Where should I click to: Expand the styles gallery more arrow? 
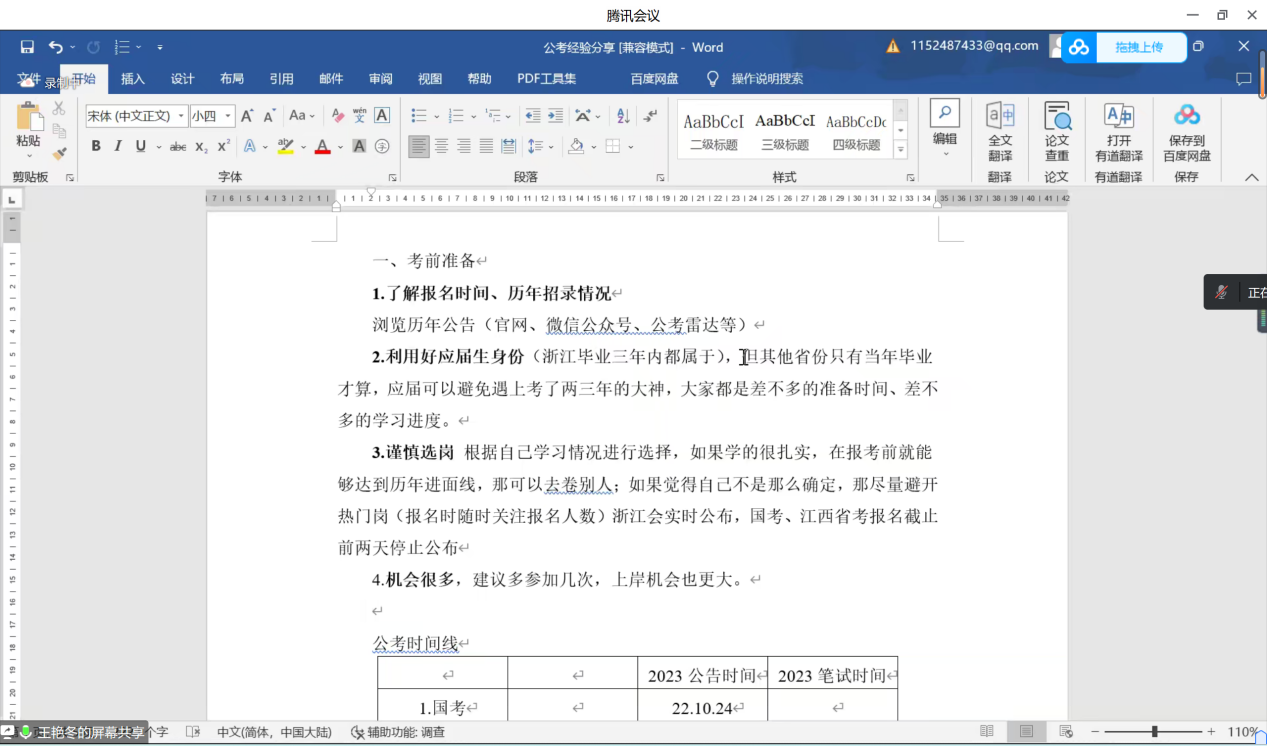pyautogui.click(x=900, y=150)
